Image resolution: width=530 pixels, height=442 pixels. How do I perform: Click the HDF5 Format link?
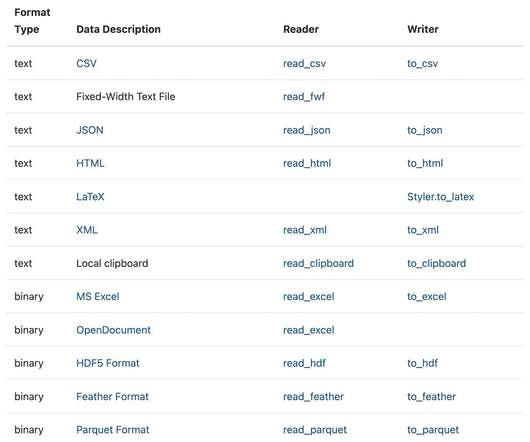tap(107, 363)
